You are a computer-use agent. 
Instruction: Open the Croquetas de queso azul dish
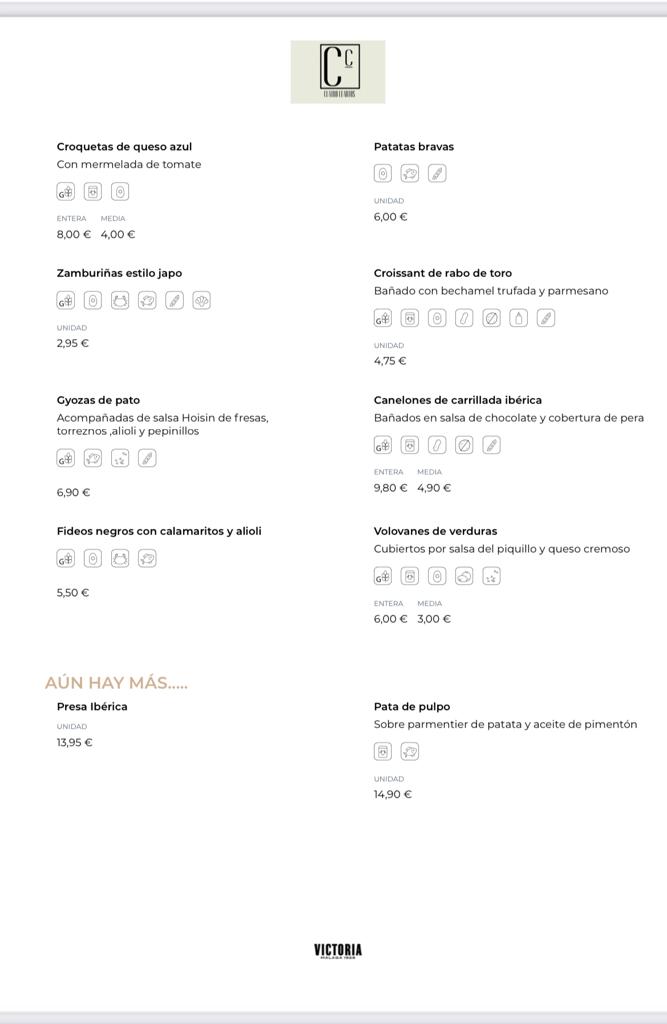click(124, 146)
